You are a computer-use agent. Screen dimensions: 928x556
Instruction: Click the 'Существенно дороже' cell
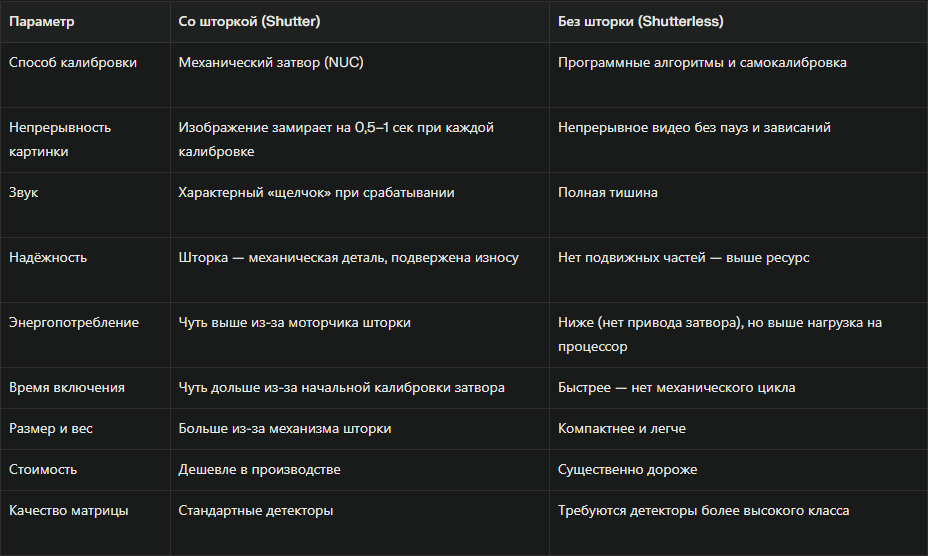tap(627, 469)
